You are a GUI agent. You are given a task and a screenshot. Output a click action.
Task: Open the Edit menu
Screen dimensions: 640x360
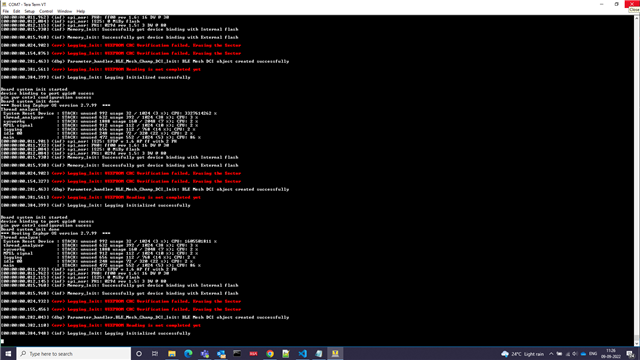(x=16, y=11)
